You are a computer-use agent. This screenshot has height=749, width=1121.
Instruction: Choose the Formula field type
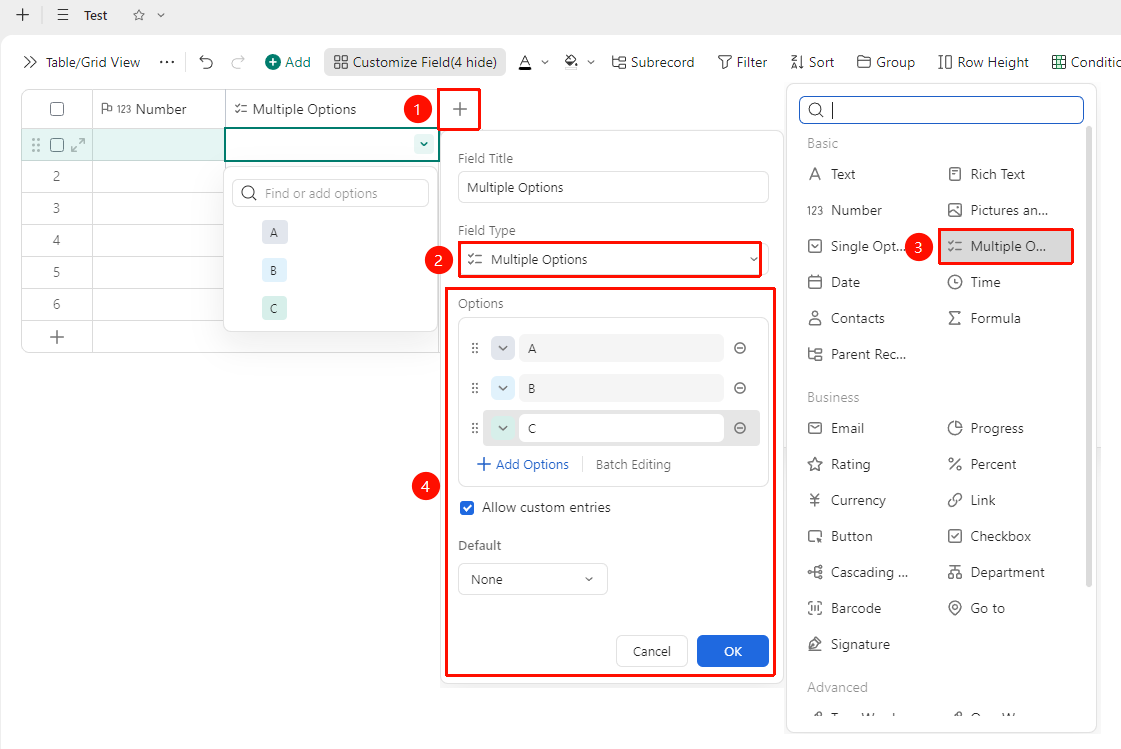(x=984, y=318)
